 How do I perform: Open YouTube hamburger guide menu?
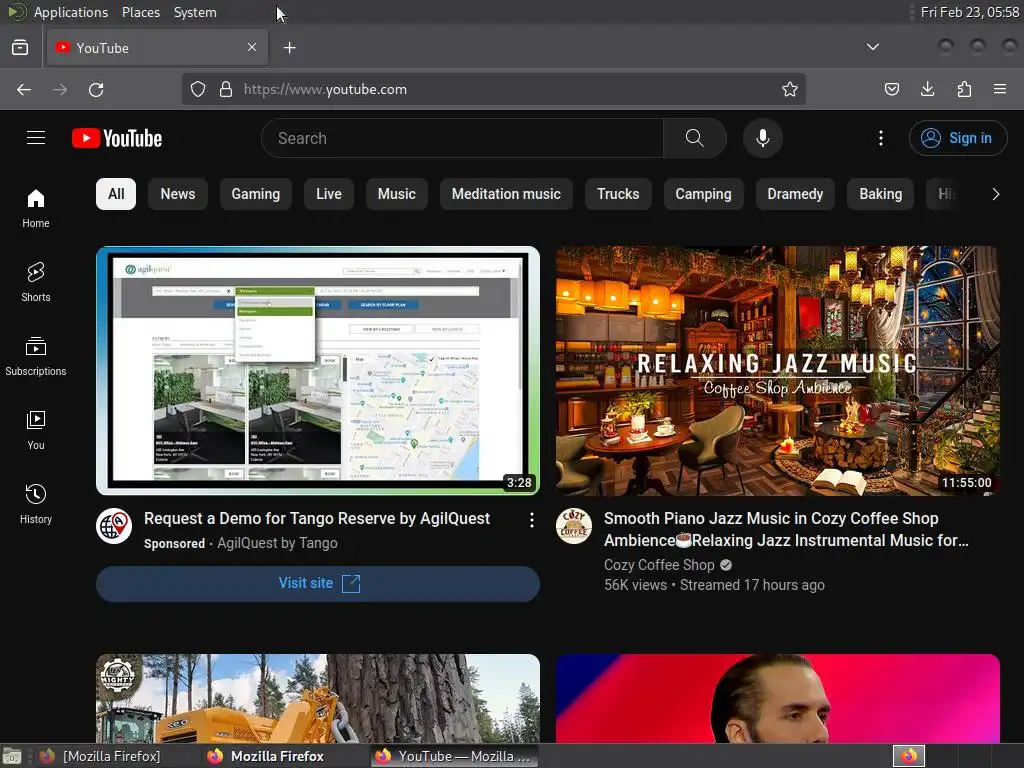coord(36,138)
